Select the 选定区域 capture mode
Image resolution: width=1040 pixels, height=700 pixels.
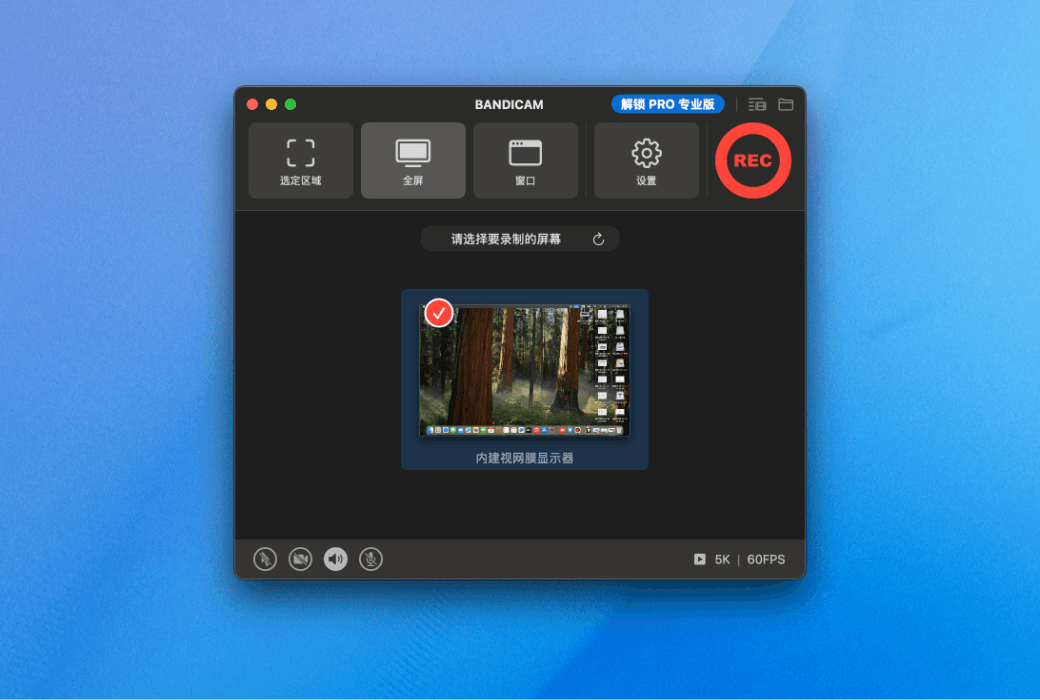tap(300, 161)
